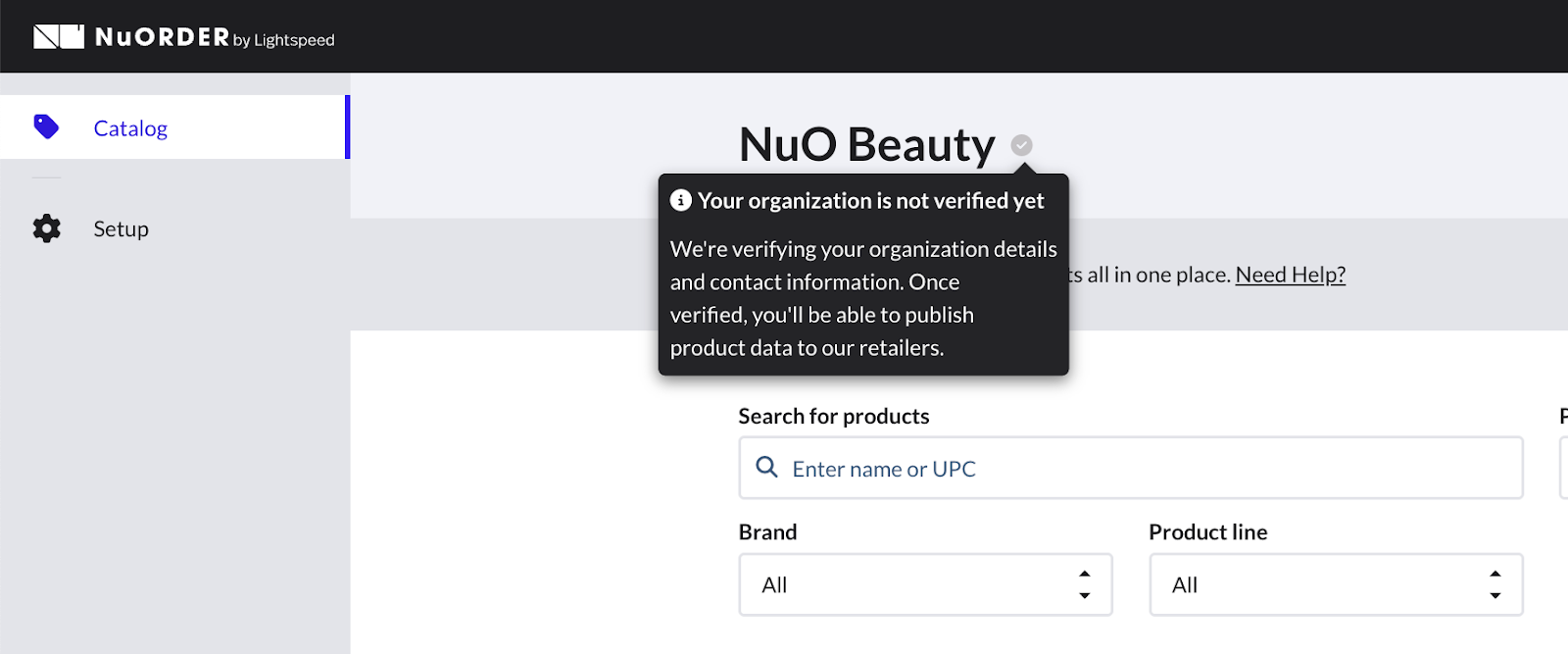Open the Product line dropdown
1568x654 pixels.
click(x=1336, y=584)
